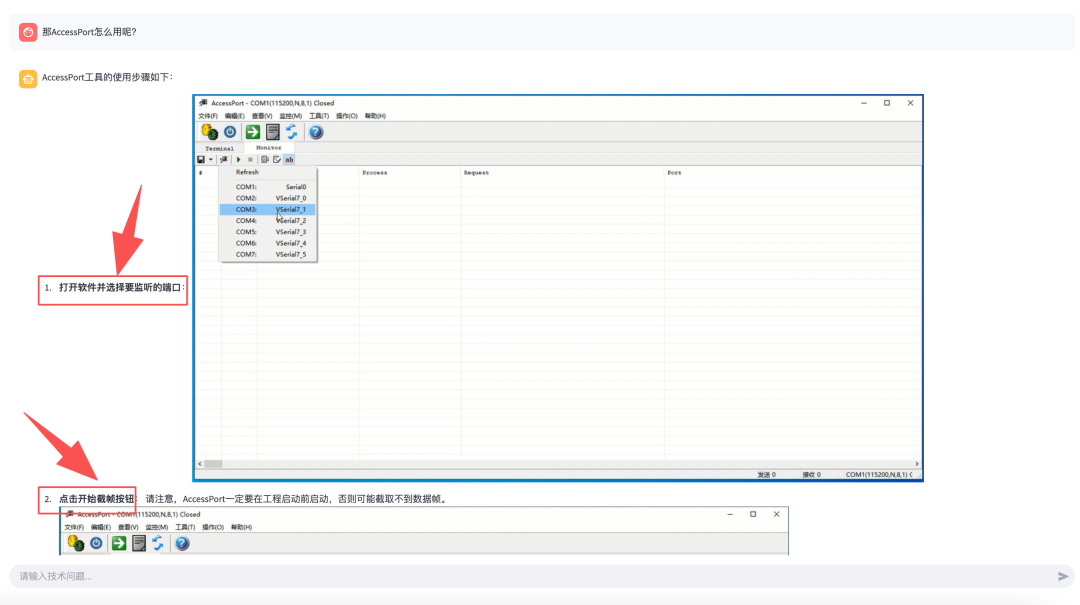Click the horizontal scrollbar in the AccessPort window
The image size is (1080, 605).
(x=500, y=463)
